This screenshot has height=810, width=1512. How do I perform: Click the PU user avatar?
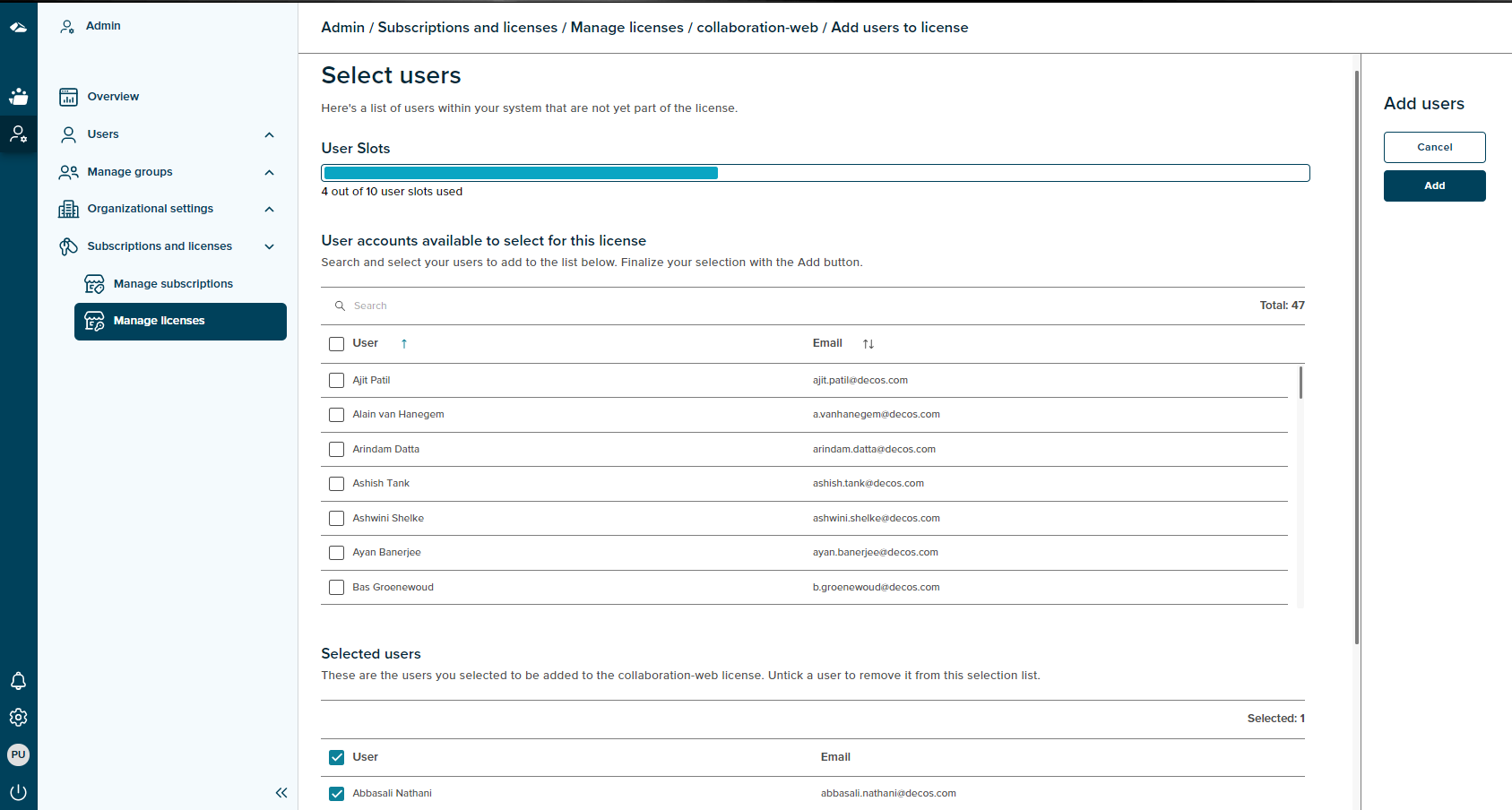pyautogui.click(x=18, y=754)
